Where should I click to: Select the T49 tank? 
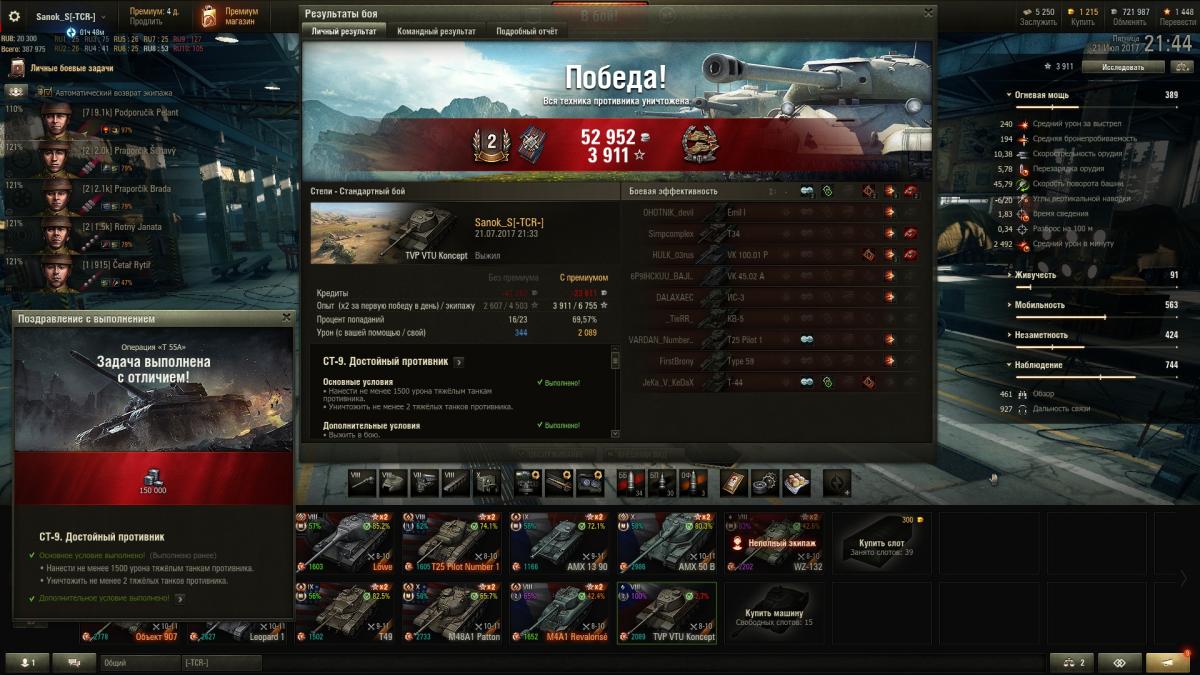click(346, 613)
